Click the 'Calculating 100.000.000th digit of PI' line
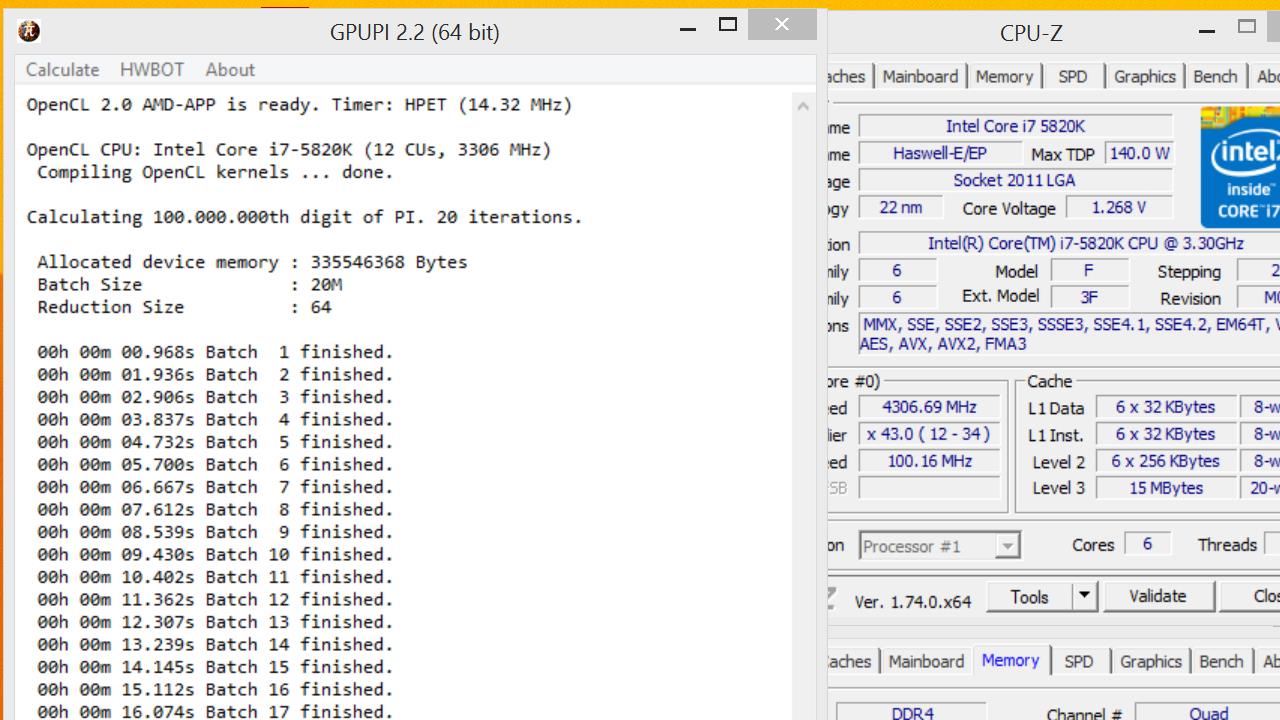 click(304, 217)
